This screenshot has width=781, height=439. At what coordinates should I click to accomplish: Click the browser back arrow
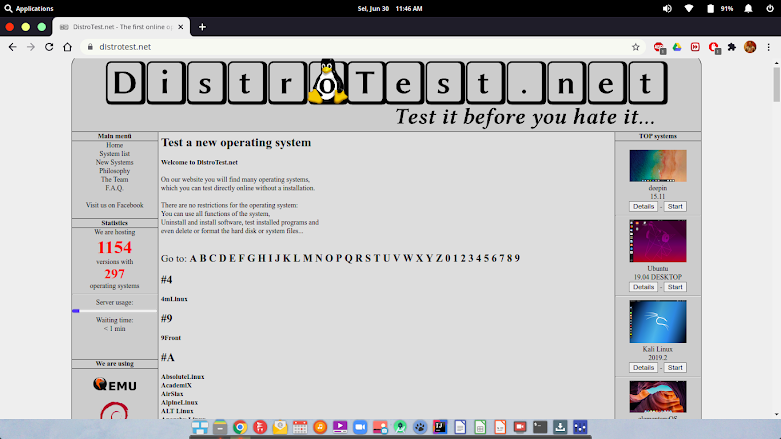pyautogui.click(x=12, y=47)
